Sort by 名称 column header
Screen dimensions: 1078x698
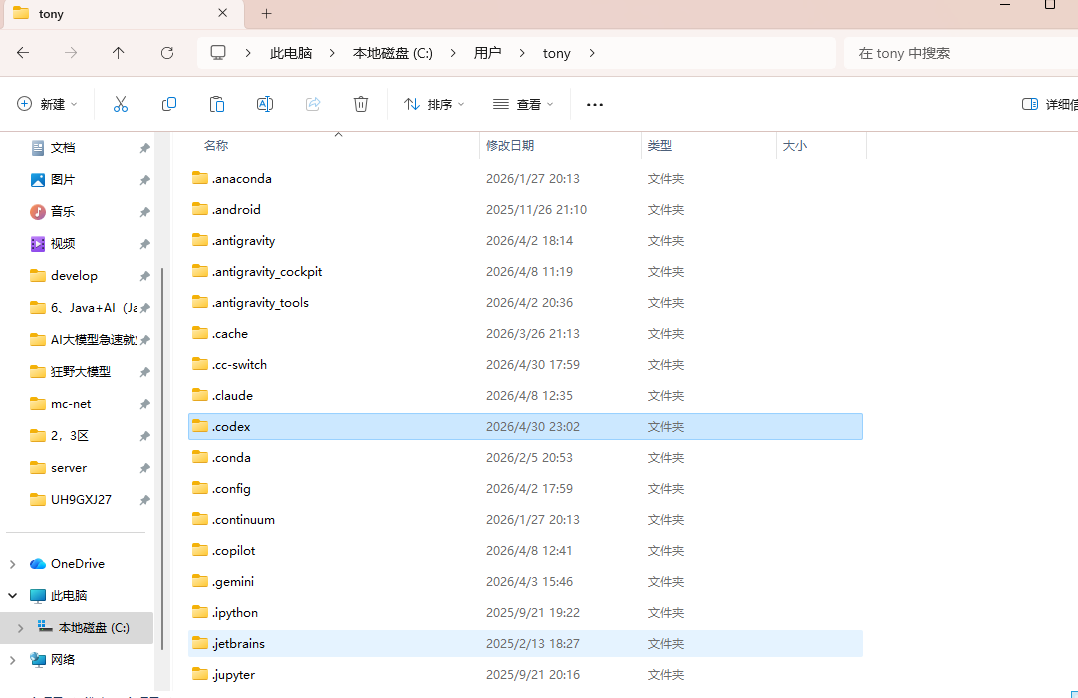[x=216, y=146]
